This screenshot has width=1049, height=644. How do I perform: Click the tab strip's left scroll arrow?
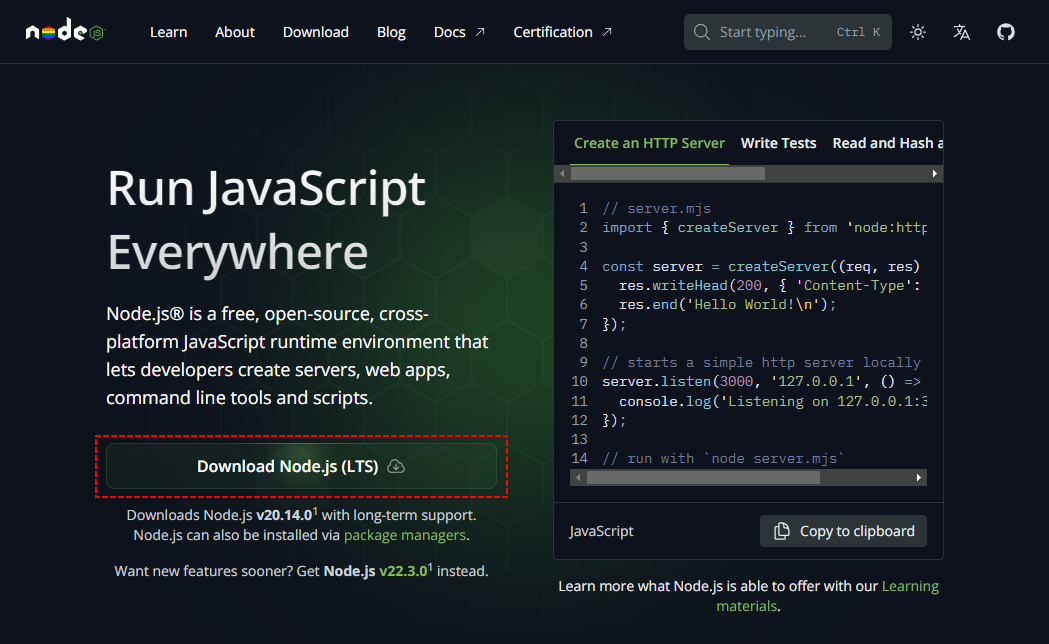(562, 174)
